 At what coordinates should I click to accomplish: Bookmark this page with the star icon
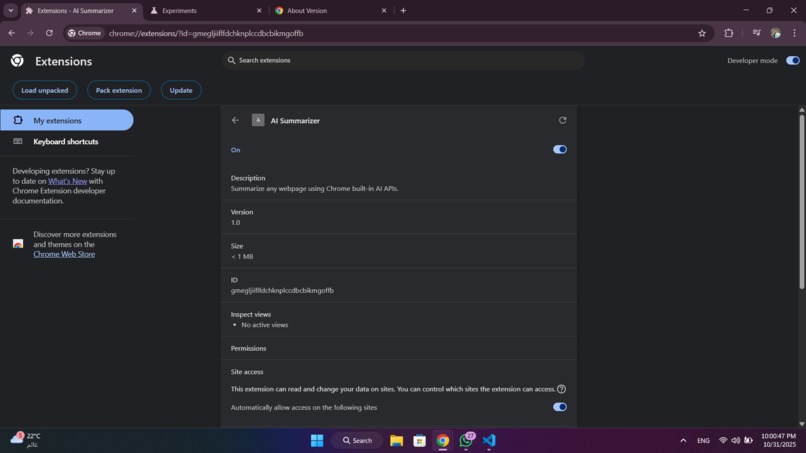pyautogui.click(x=702, y=33)
